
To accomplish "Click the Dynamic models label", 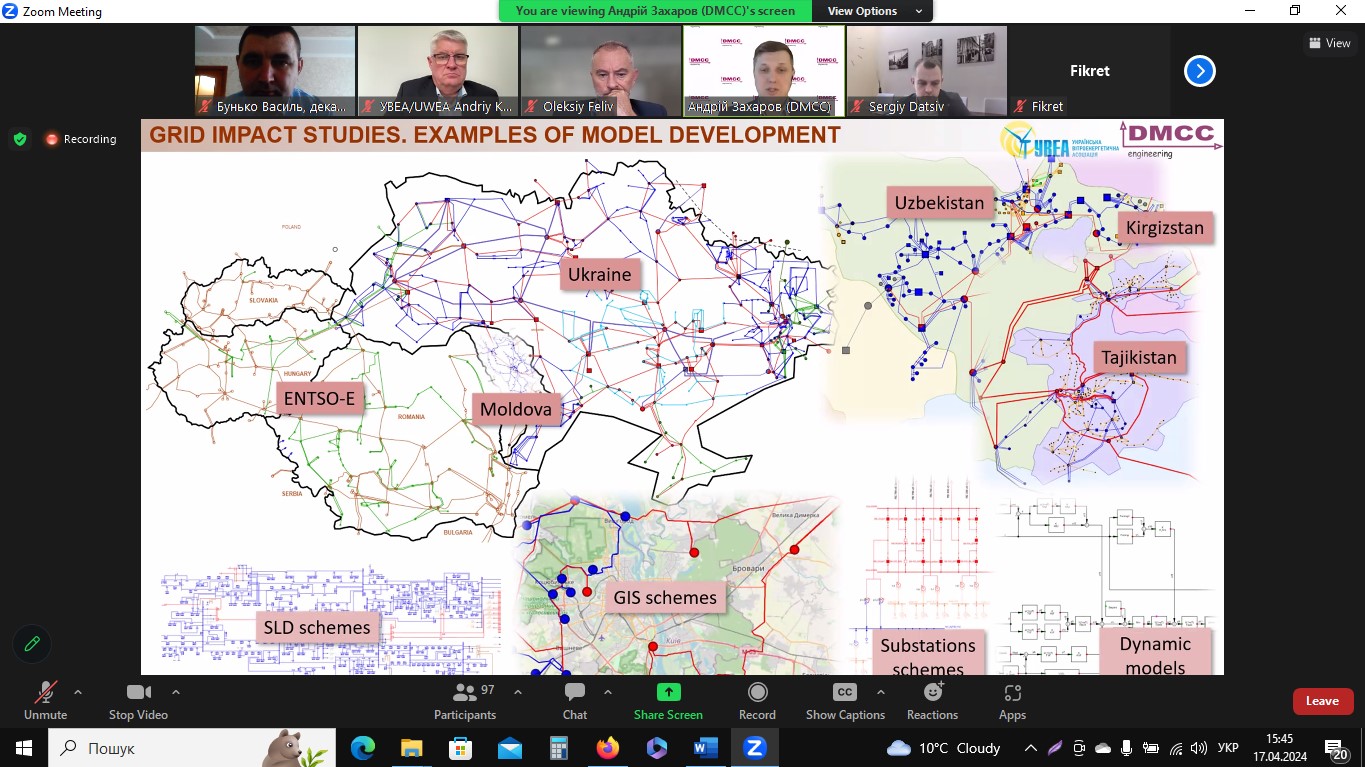I will click(x=1155, y=652).
